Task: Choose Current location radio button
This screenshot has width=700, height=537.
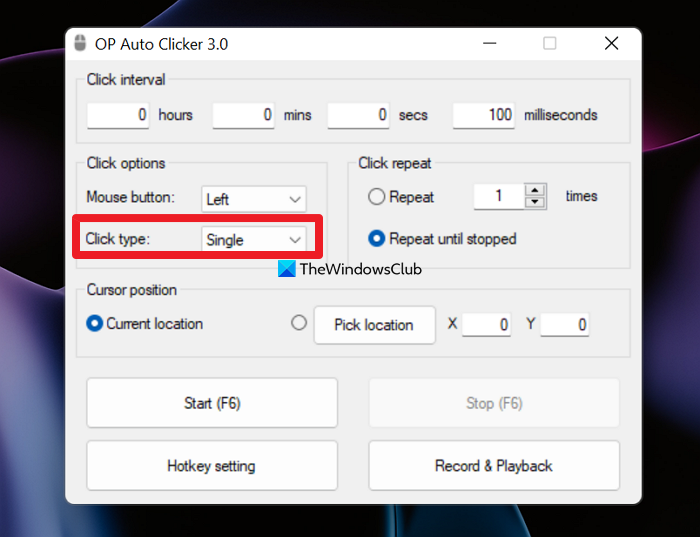Action: click(x=95, y=324)
